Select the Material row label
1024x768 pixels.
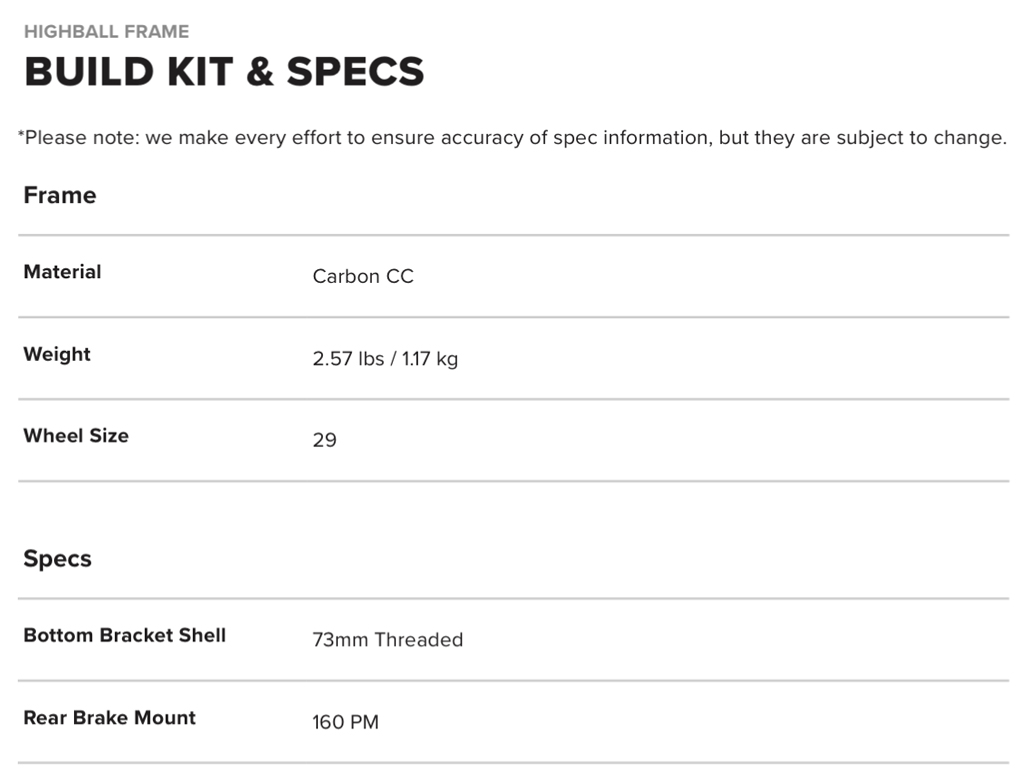(x=62, y=272)
